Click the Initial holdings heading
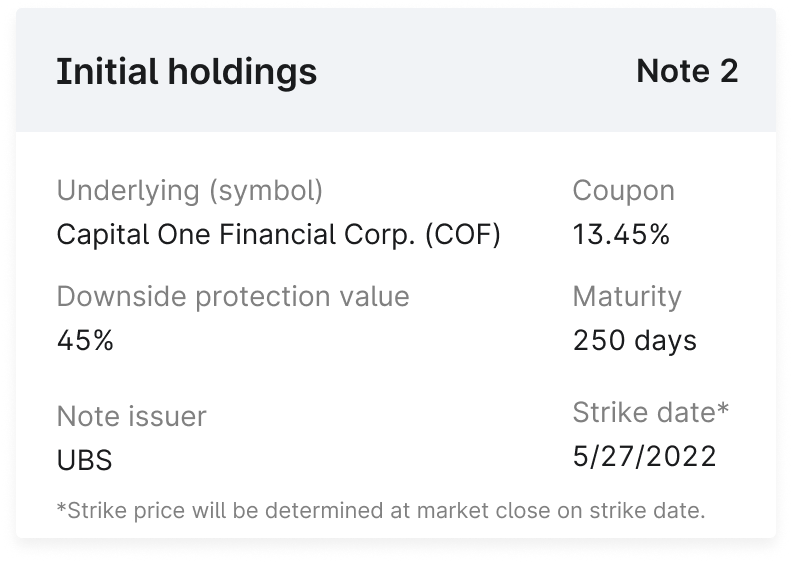 click(186, 72)
